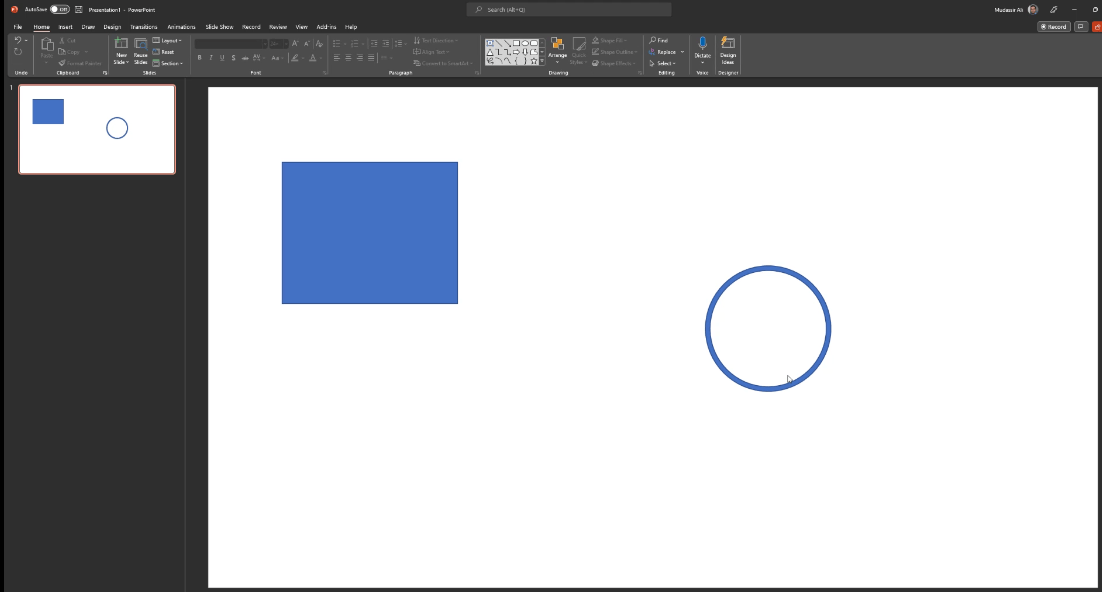This screenshot has height=592, width=1102.
Task: Toggle the AutoSave switch
Action: click(59, 9)
